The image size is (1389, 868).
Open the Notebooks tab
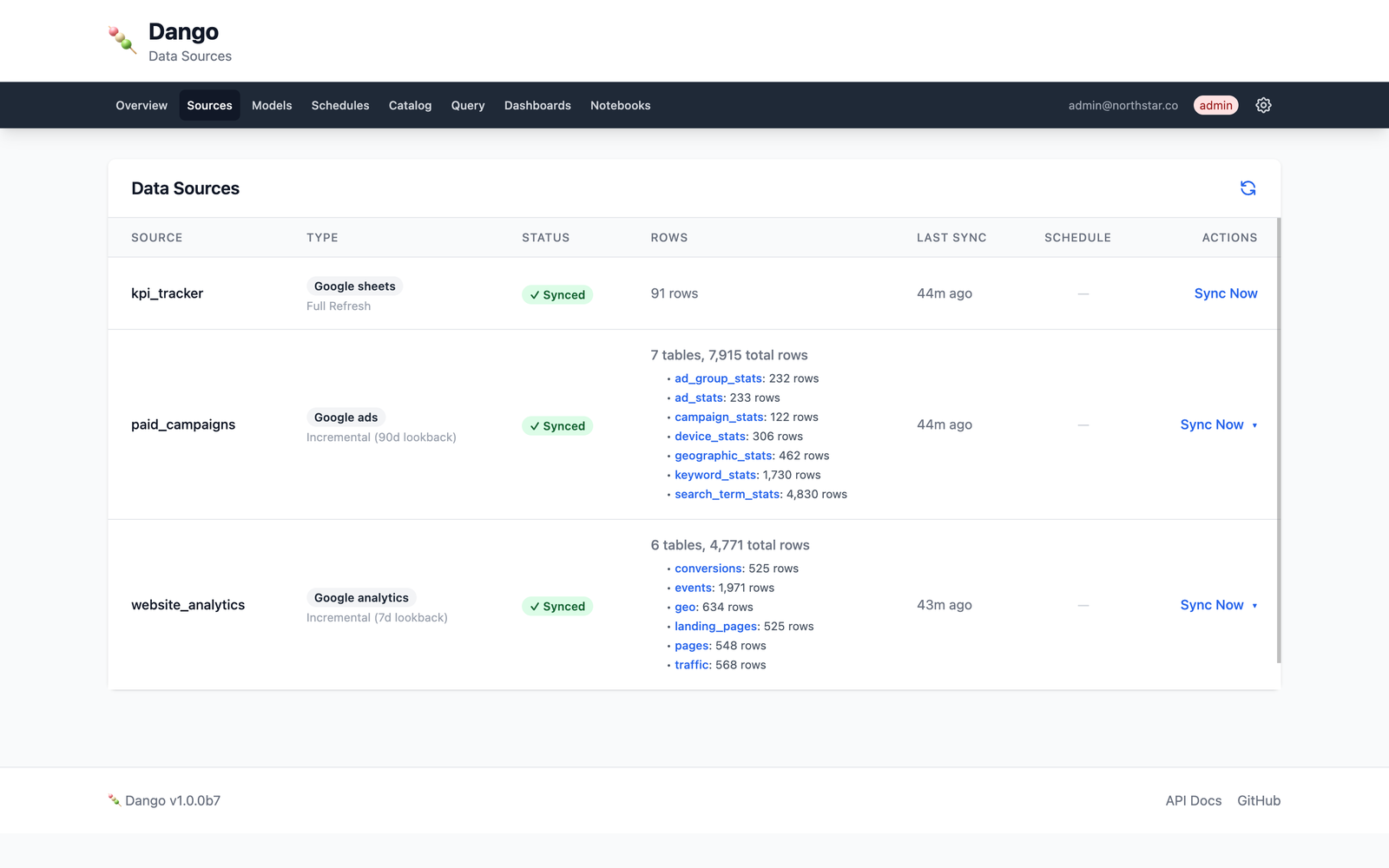621,105
